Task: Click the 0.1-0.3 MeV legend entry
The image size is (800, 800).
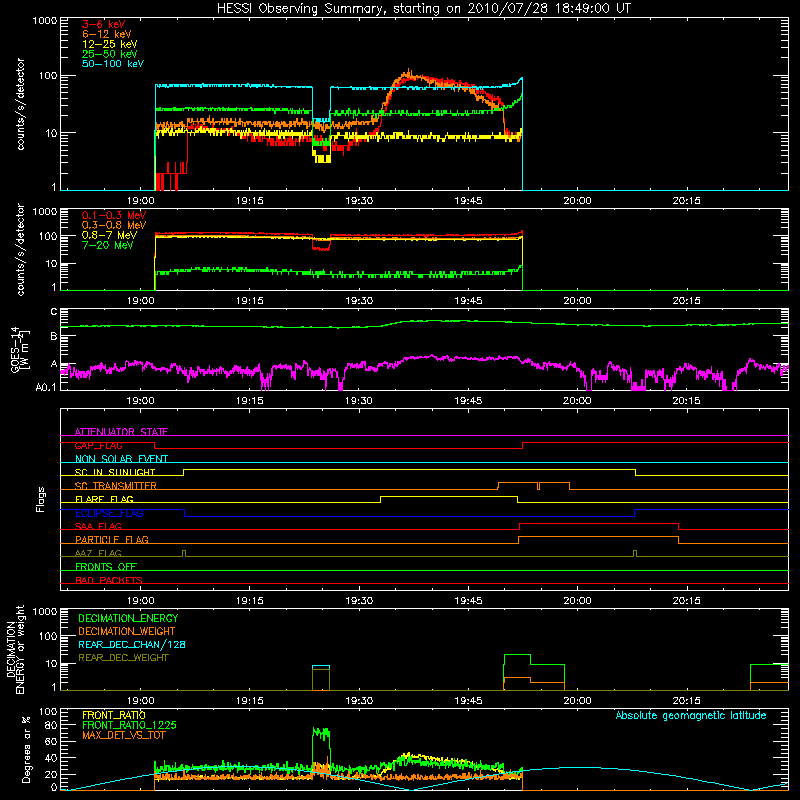Action: (114, 216)
